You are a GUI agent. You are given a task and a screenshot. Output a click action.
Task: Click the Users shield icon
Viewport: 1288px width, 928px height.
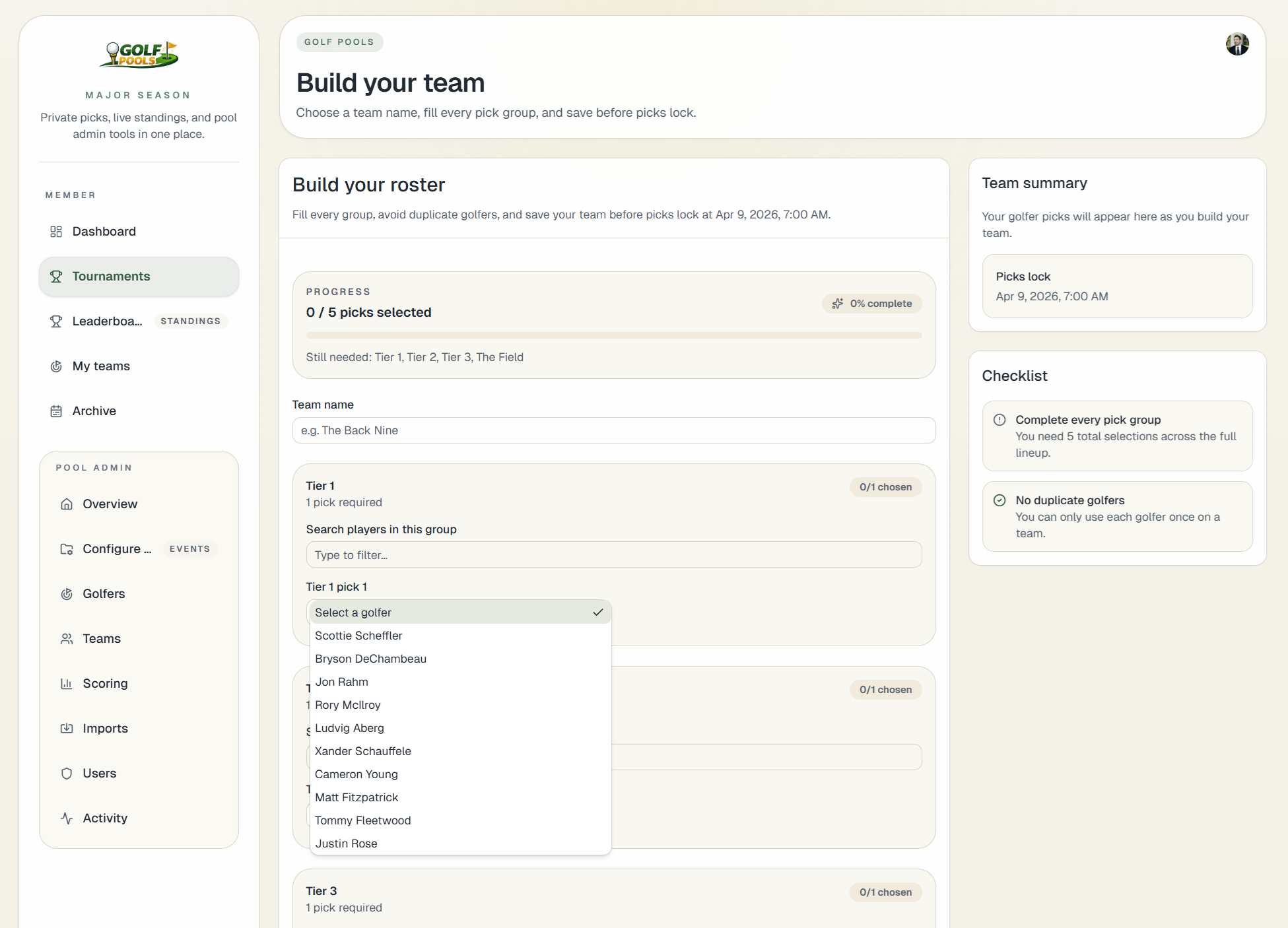(x=67, y=774)
